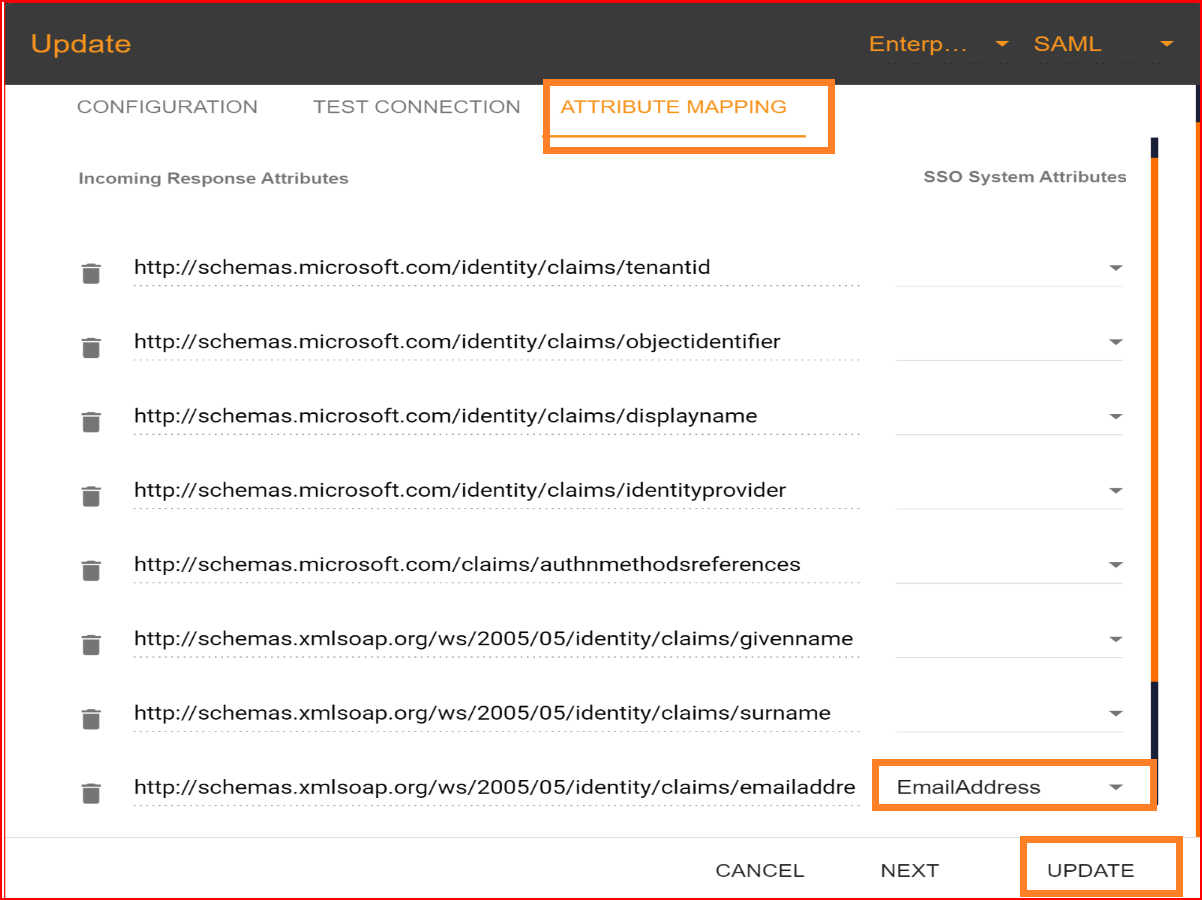Open SSO attribute dropdown for objectidentifier

click(1009, 342)
